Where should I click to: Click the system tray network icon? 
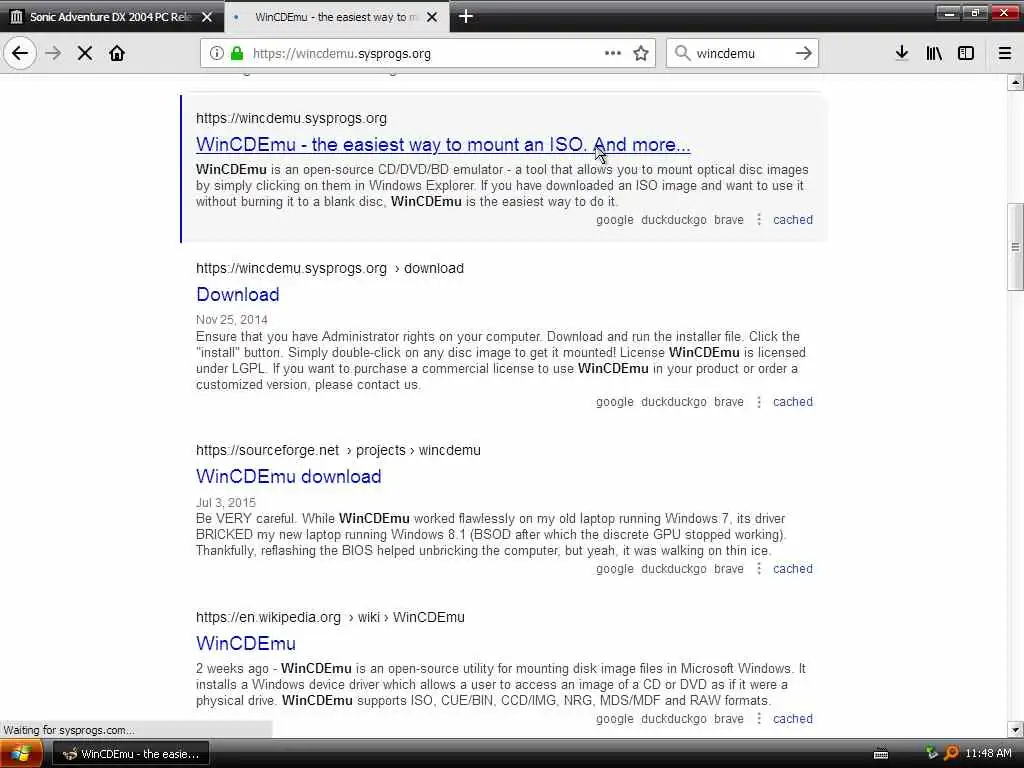point(932,754)
